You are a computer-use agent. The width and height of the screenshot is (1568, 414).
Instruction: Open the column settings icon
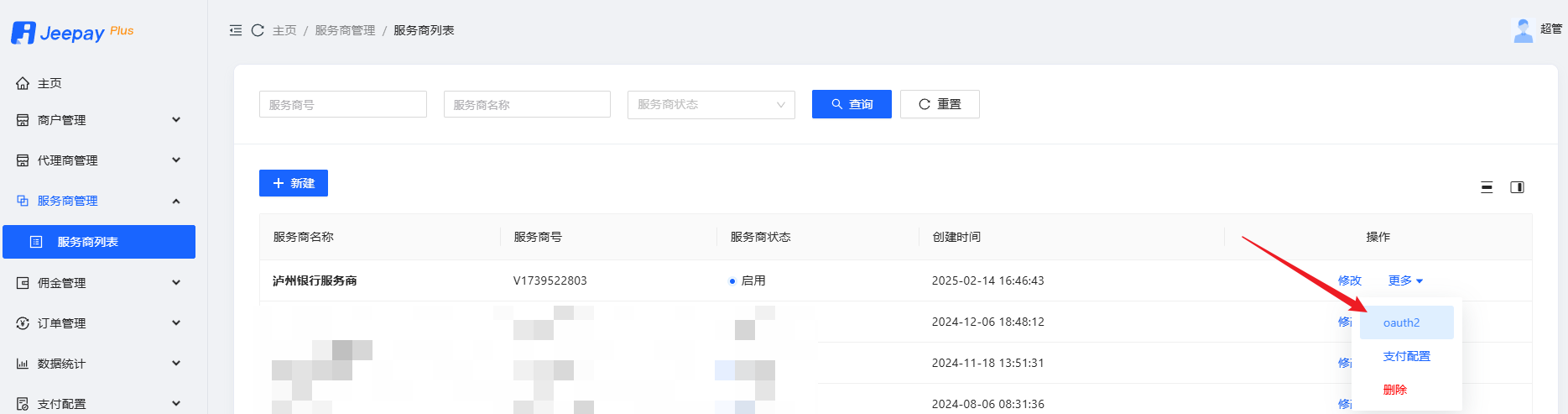click(1517, 187)
